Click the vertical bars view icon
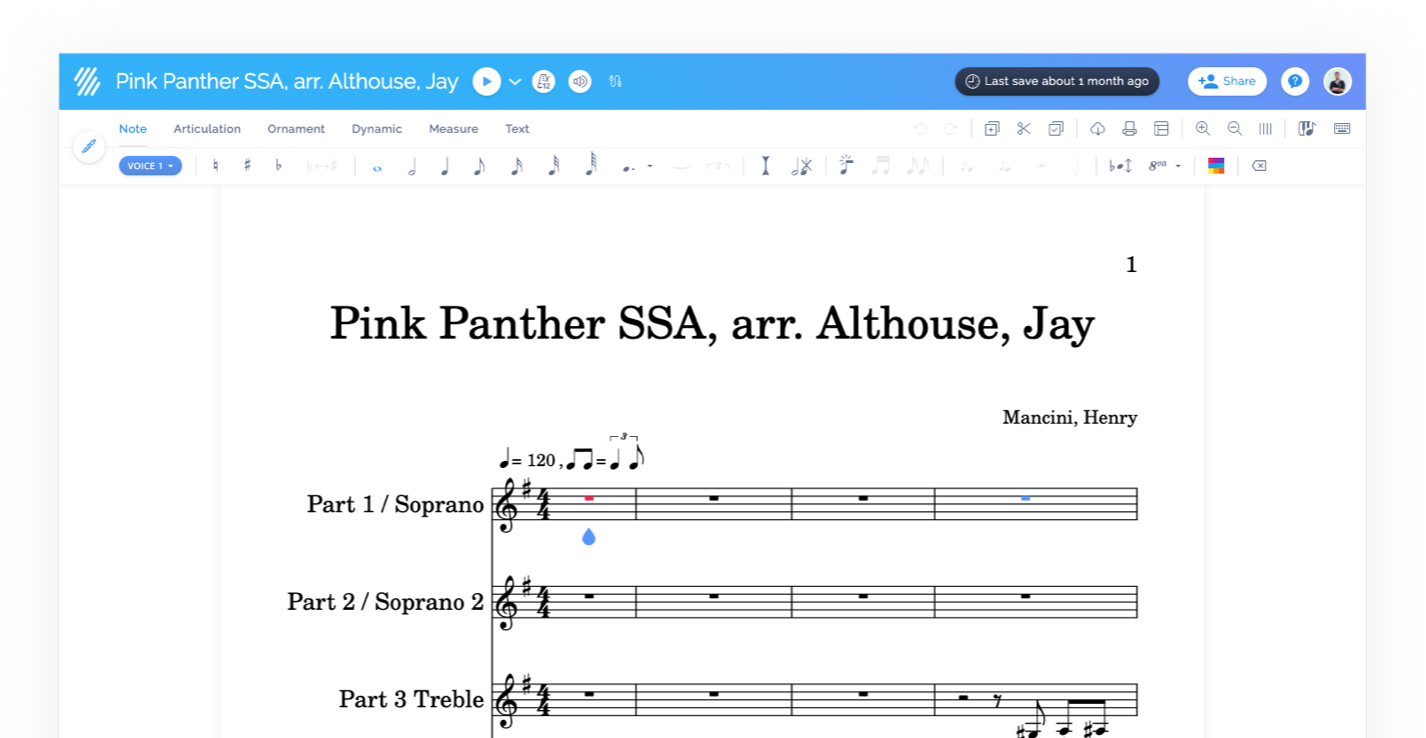 1265,128
